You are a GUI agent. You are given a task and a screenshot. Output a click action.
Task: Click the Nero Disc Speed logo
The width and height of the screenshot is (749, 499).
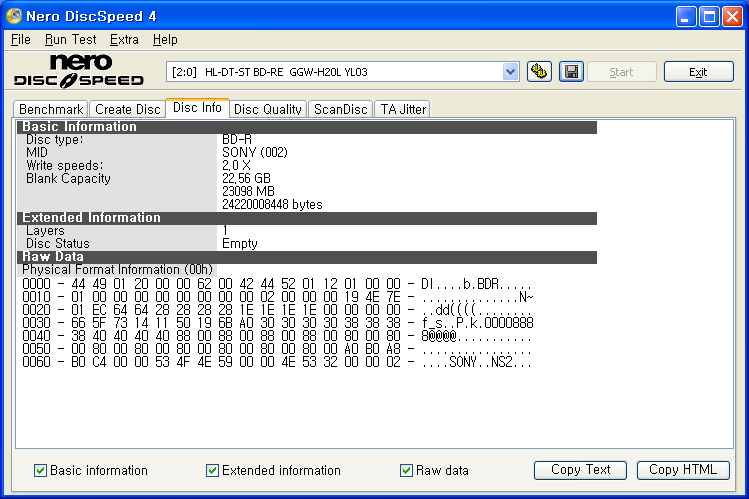coord(79,71)
